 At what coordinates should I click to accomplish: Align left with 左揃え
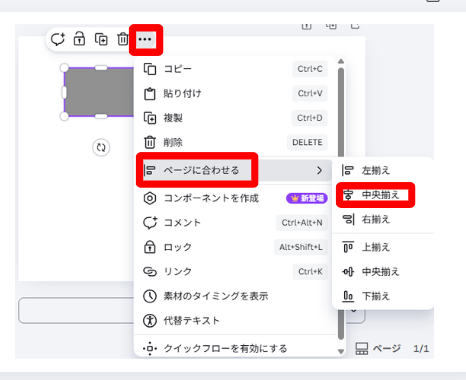pyautogui.click(x=383, y=170)
